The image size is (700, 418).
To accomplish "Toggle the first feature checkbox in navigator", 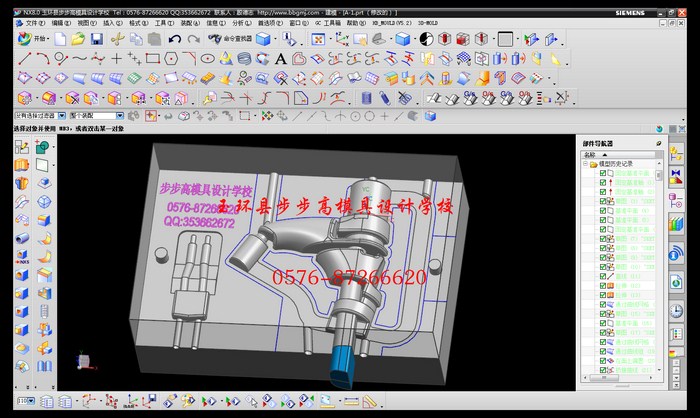I will point(603,174).
